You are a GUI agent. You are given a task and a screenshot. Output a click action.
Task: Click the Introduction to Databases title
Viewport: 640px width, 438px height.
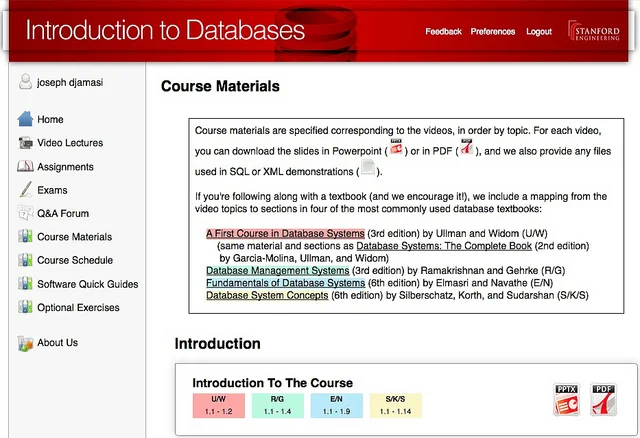pyautogui.click(x=165, y=30)
